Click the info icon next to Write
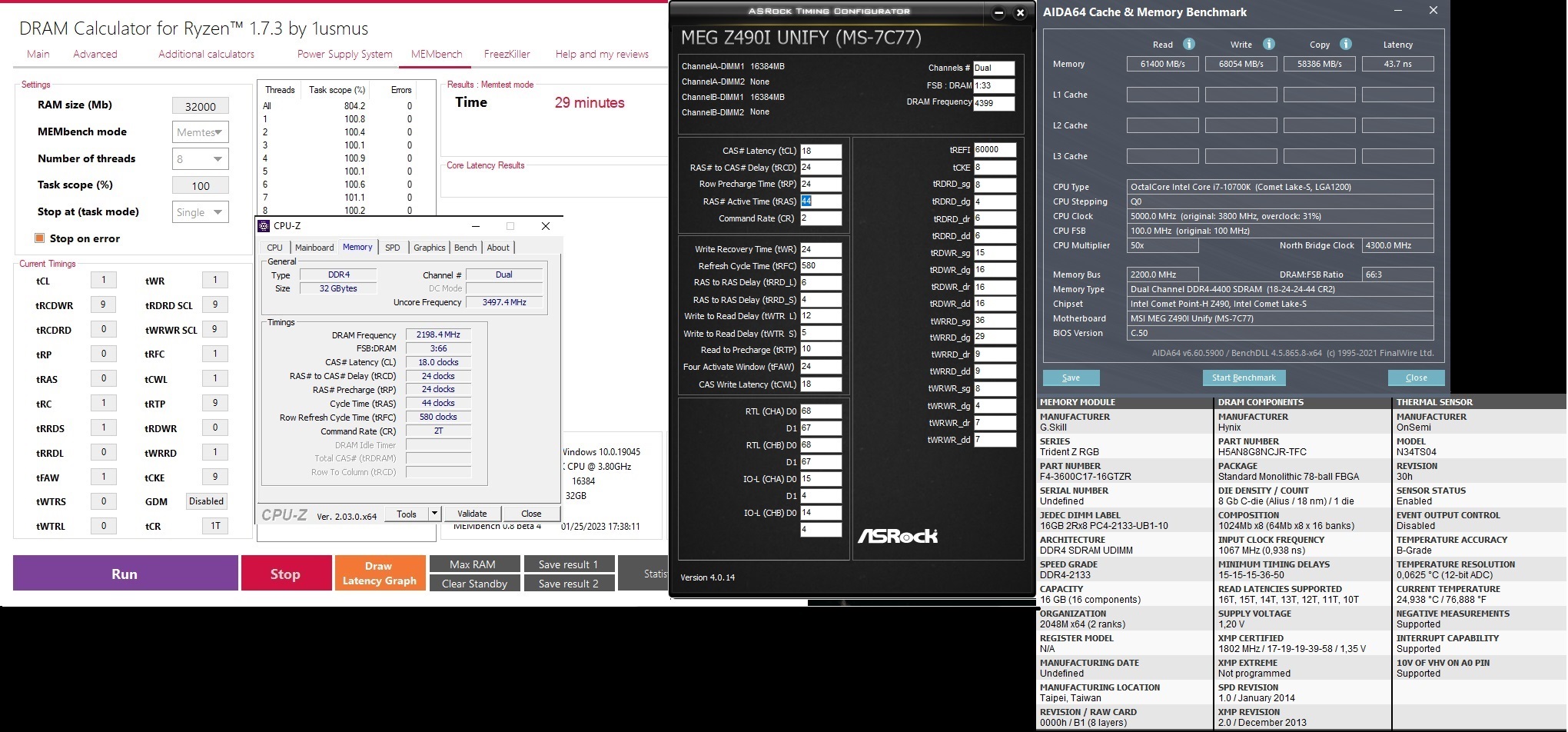Viewport: 1568px width, 732px height. [x=1268, y=44]
